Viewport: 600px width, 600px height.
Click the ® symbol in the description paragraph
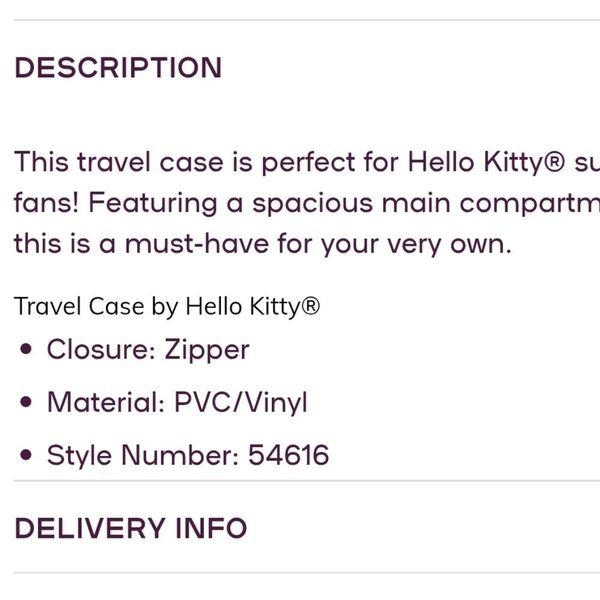pyautogui.click(x=554, y=162)
